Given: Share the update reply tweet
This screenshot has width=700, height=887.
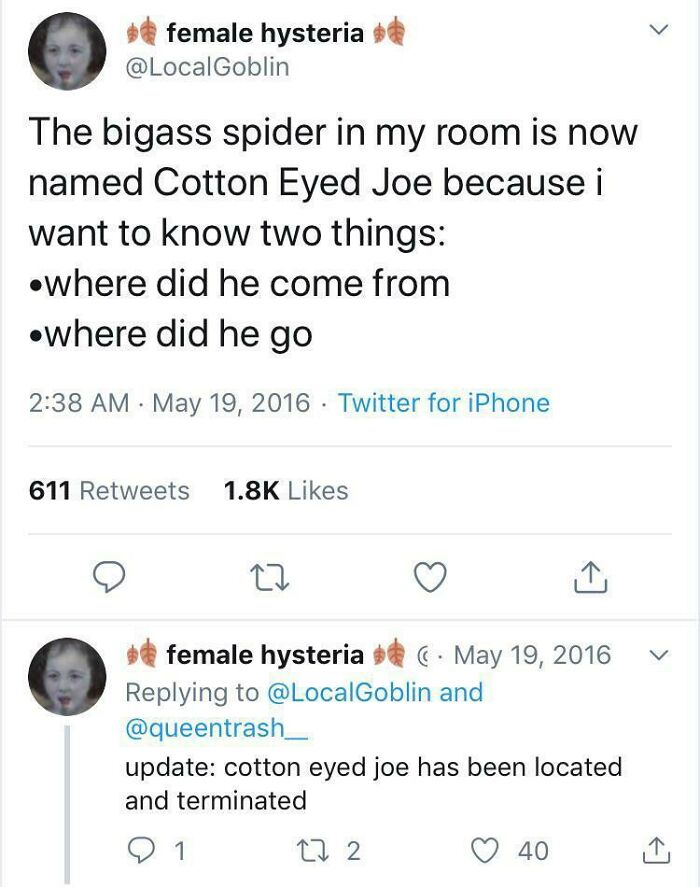Looking at the screenshot, I should 656,850.
